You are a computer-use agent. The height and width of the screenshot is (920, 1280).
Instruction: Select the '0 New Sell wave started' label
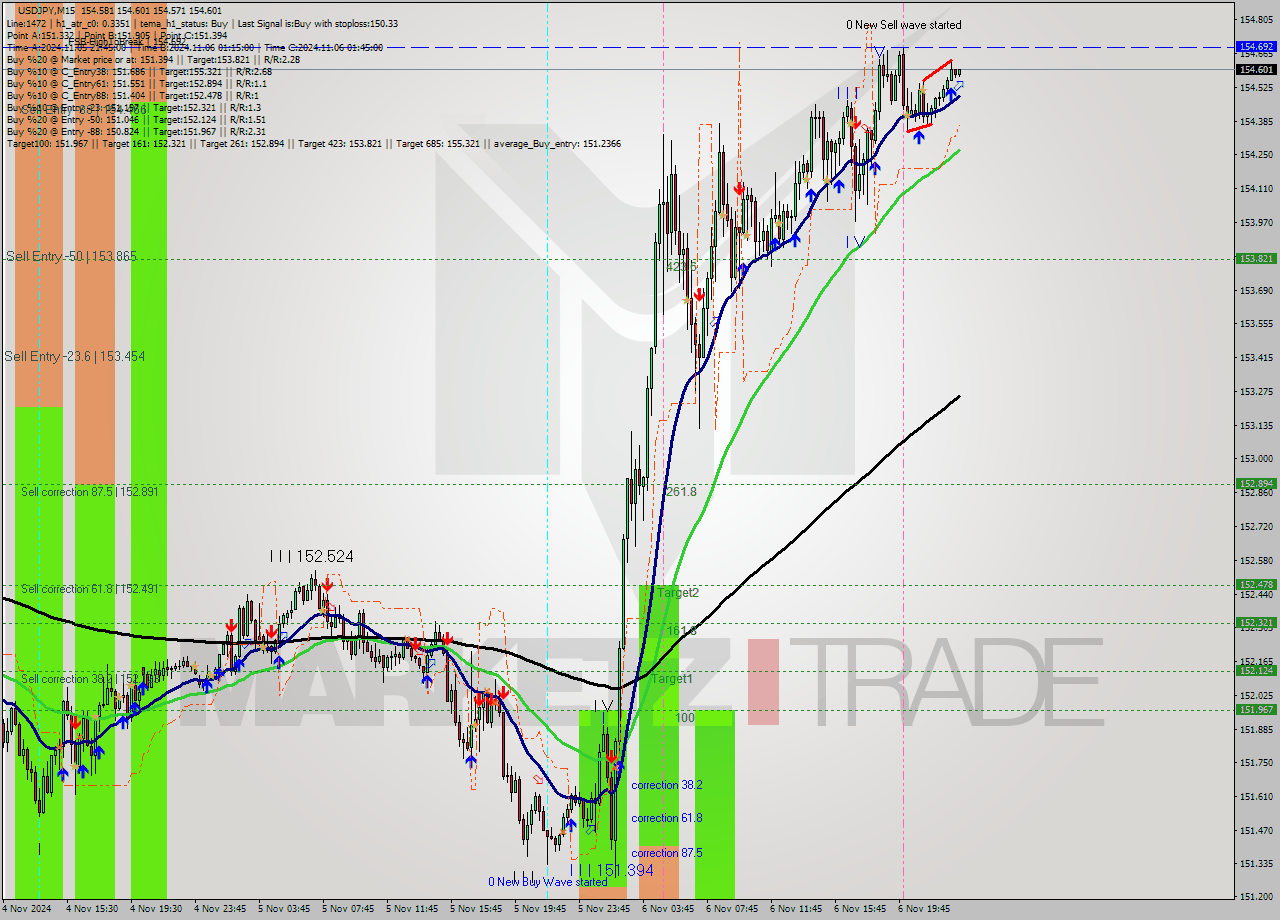click(x=904, y=25)
